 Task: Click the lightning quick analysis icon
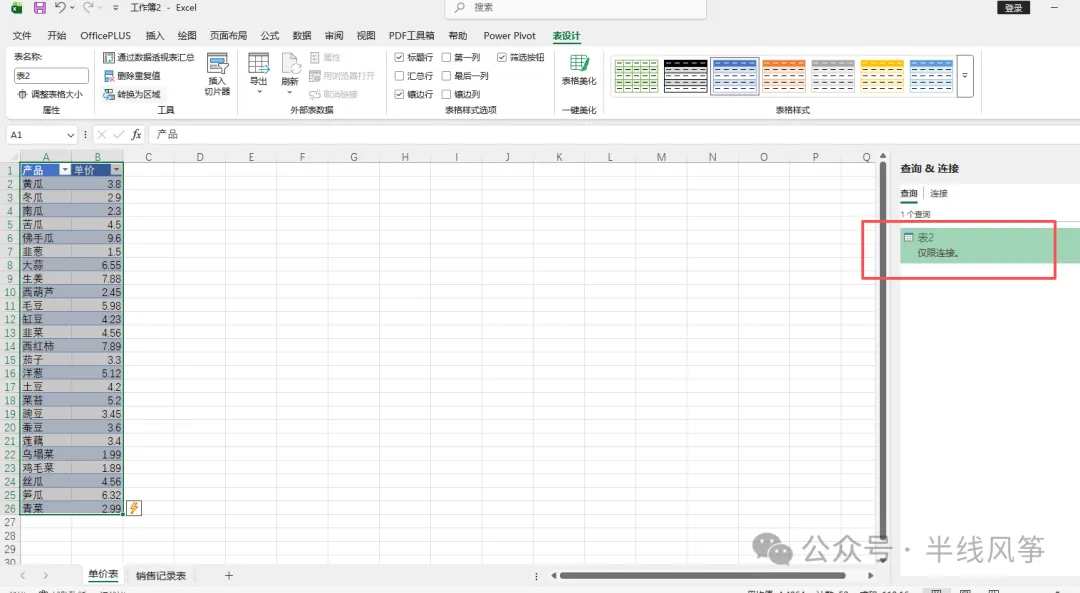[134, 508]
